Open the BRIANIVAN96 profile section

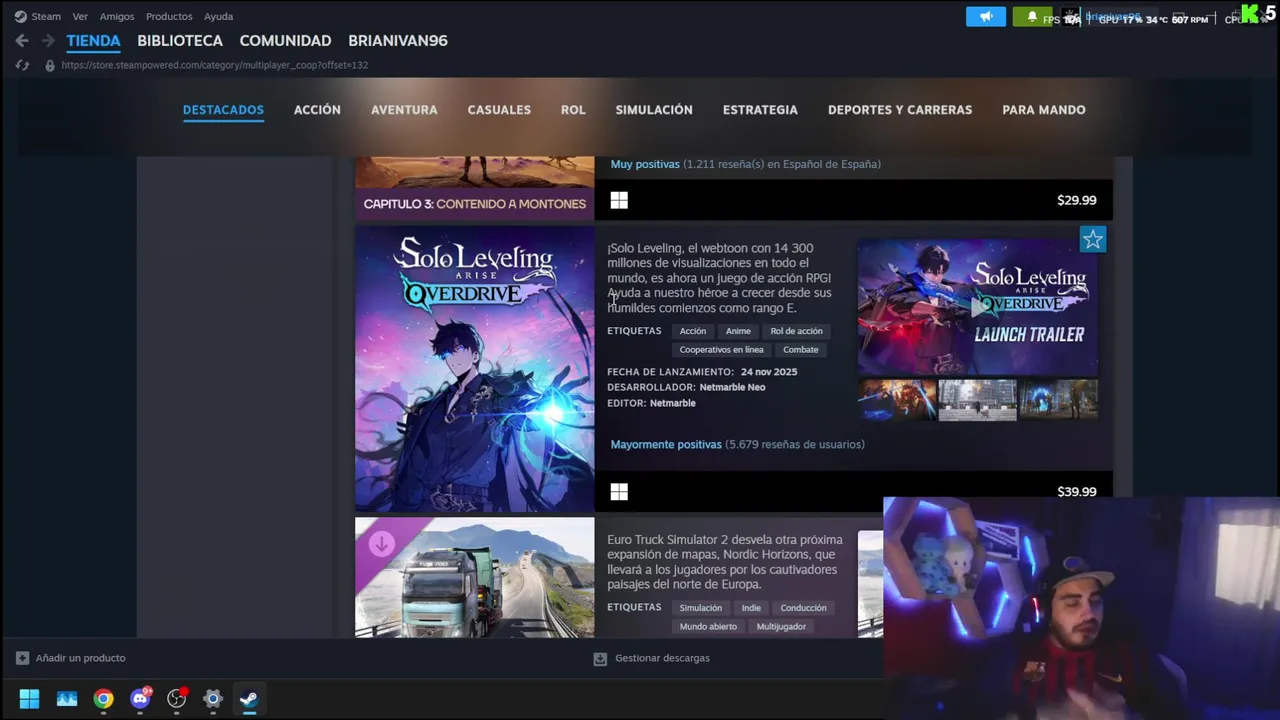pyautogui.click(x=398, y=41)
